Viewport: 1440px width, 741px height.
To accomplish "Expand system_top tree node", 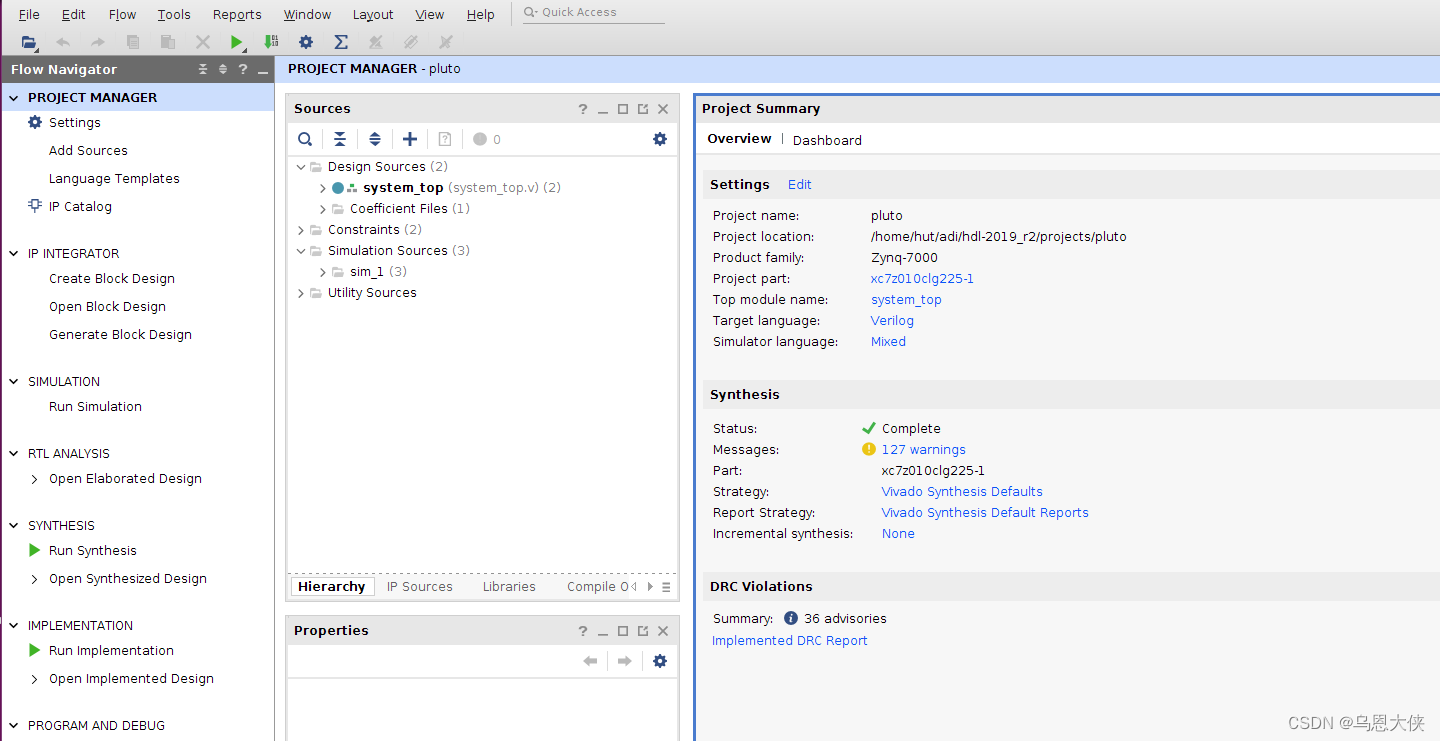I will point(322,188).
